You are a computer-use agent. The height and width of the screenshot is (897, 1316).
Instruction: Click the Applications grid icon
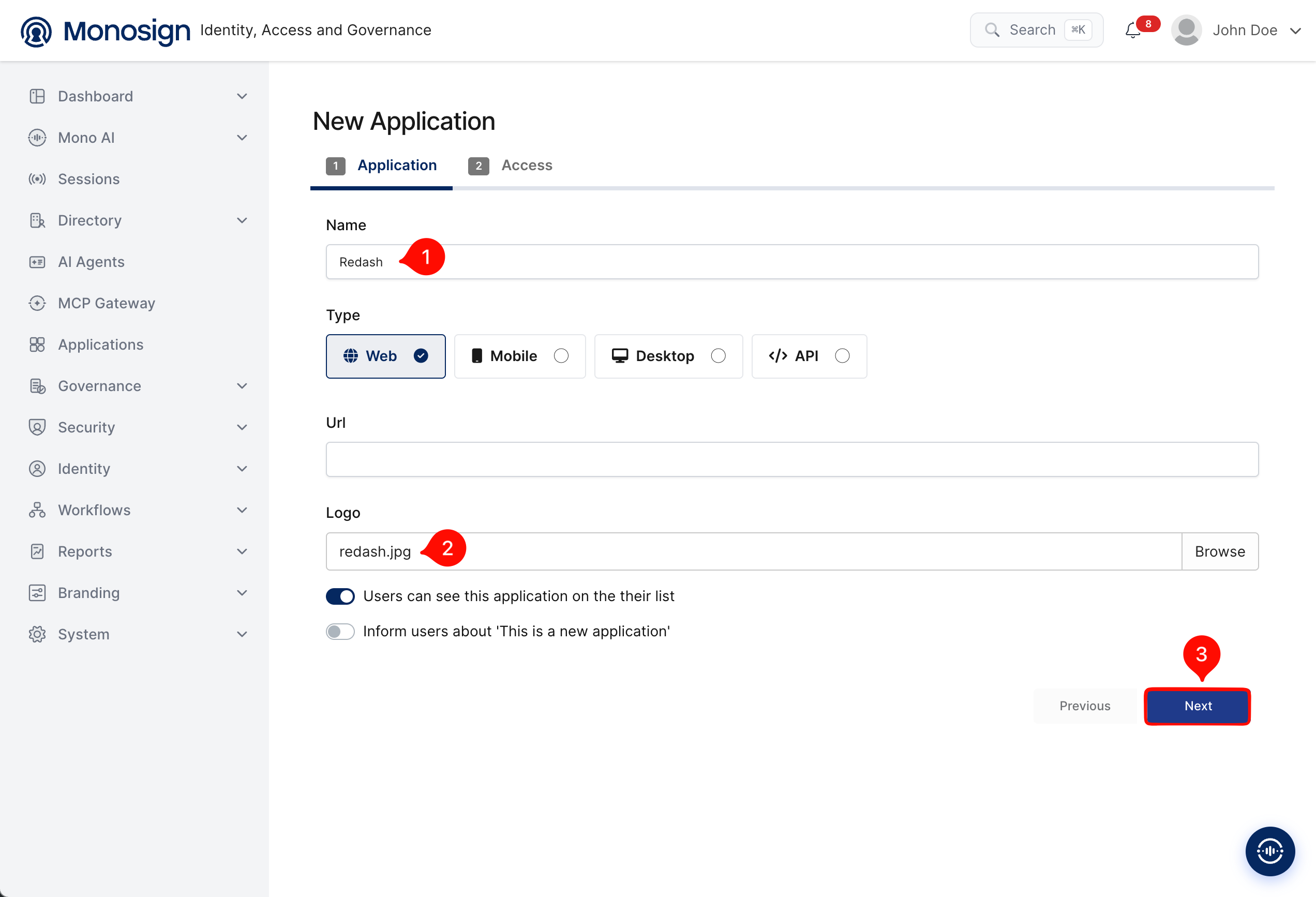37,345
